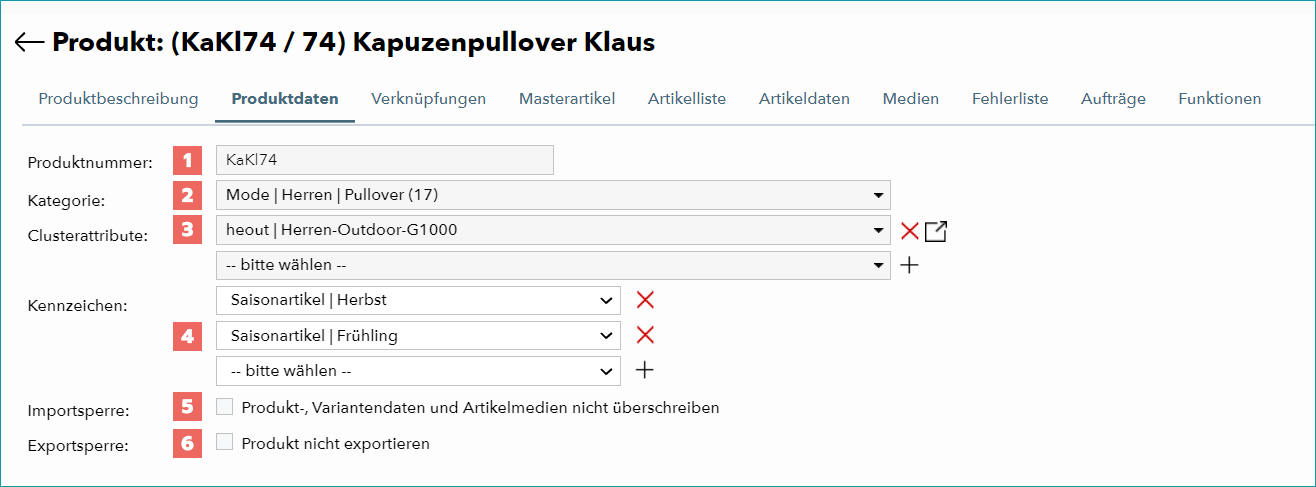
Task: Open the Medien tab
Action: (x=911, y=99)
